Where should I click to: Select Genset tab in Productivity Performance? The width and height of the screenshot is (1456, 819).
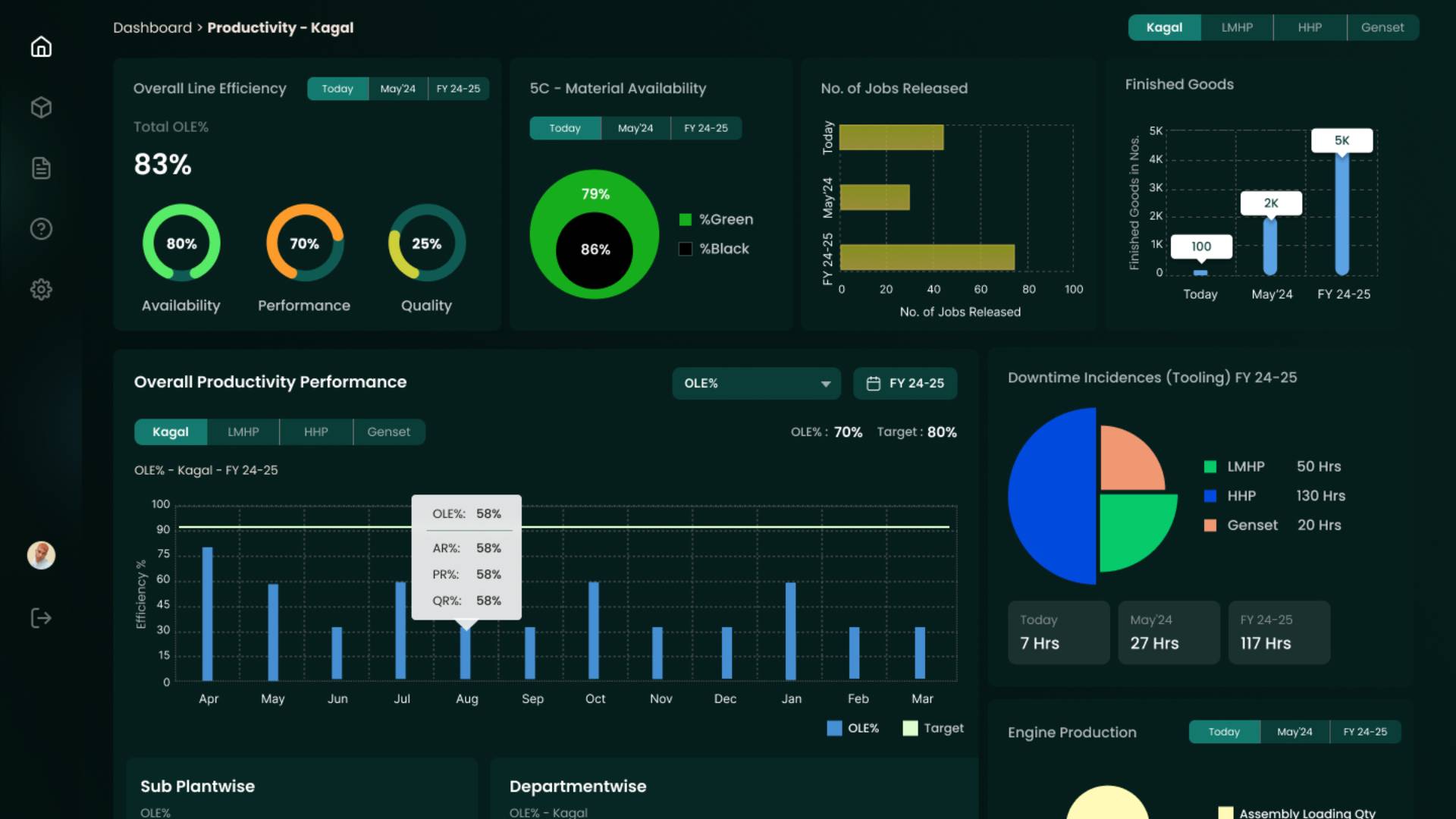388,432
